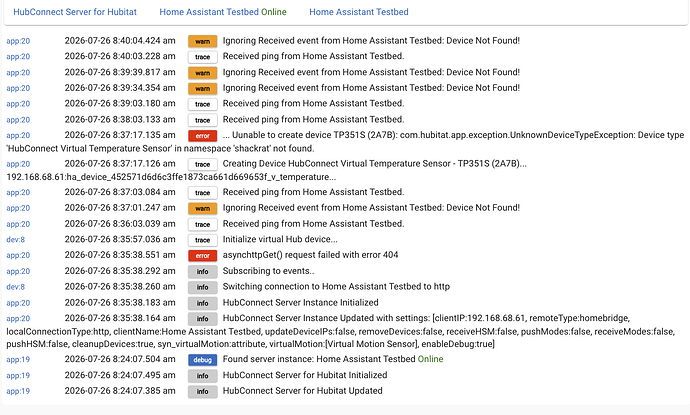Viewport: 690px width, 415px height.
Task: Click the warn badge at 8:37:01.247
Action: (202, 208)
